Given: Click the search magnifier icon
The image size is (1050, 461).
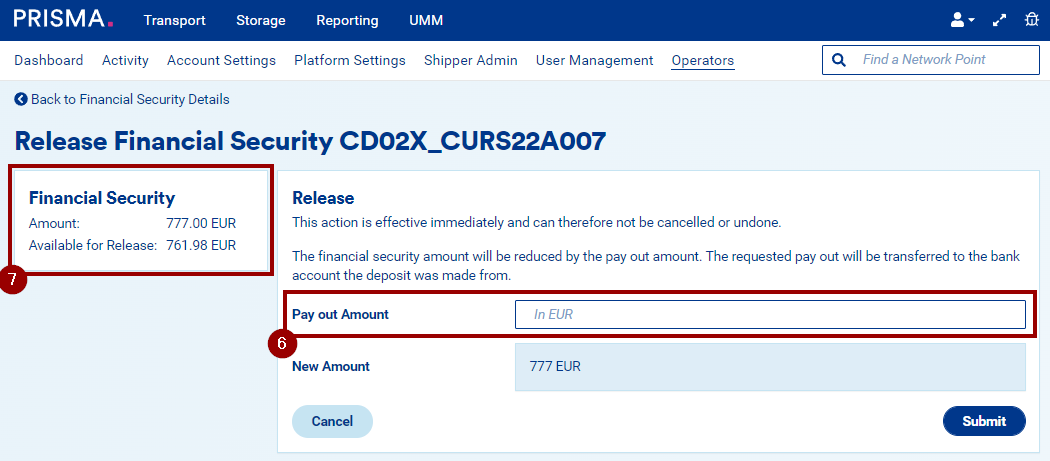Looking at the screenshot, I should (x=839, y=60).
